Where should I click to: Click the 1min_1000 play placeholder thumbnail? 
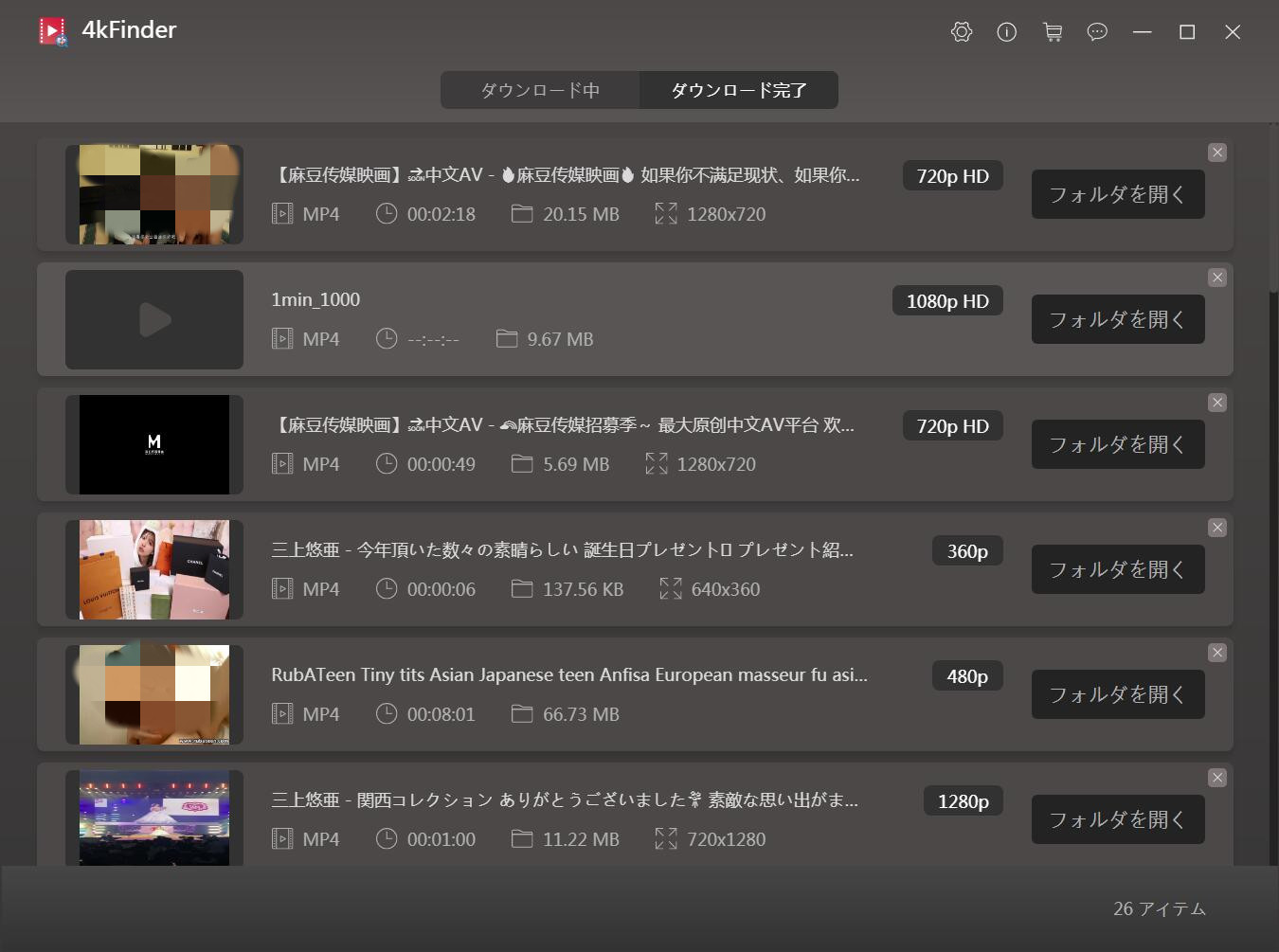pos(154,319)
